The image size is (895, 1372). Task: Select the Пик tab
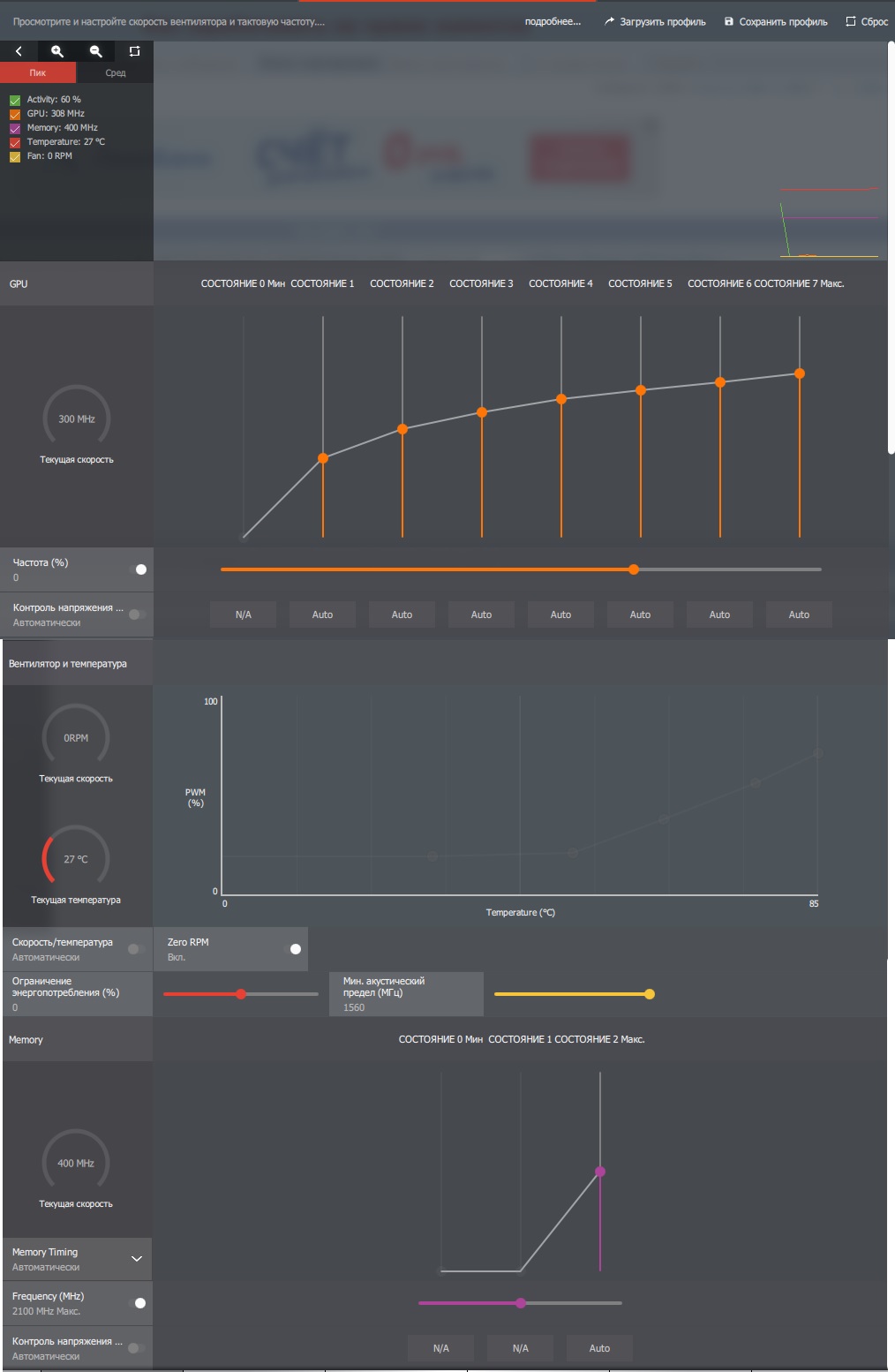pos(38,72)
